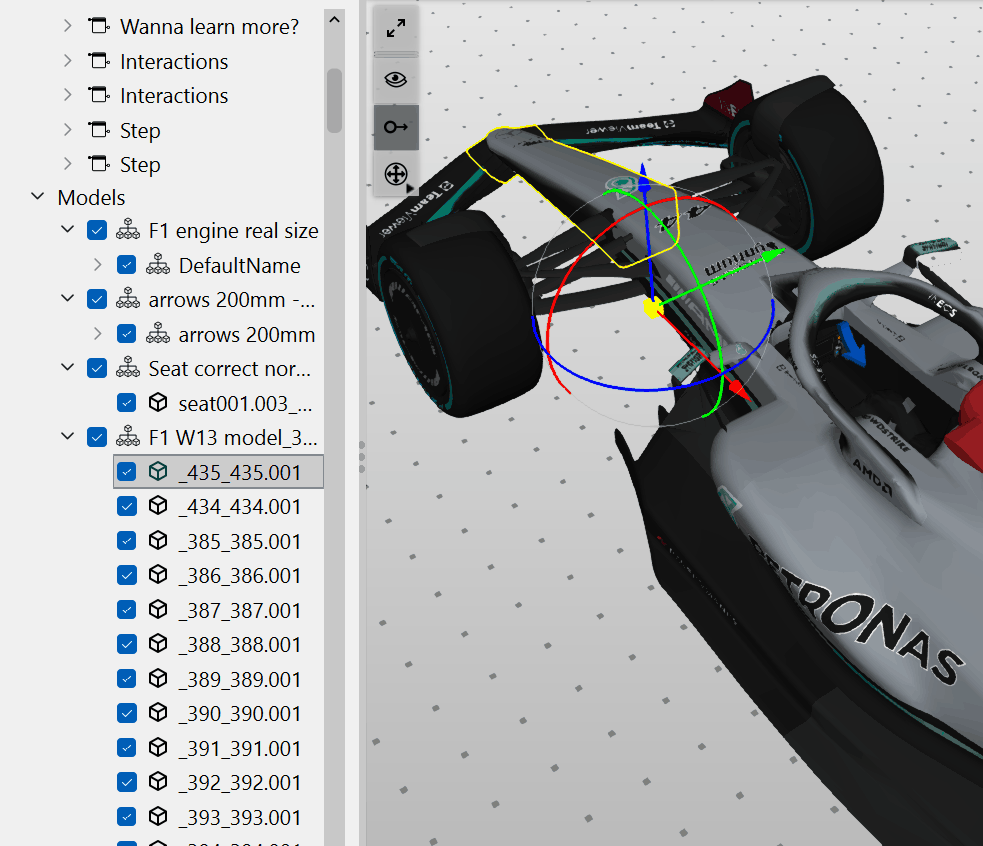This screenshot has width=983, height=846.
Task: Toggle the _388_388.001 checkbox
Action: (127, 643)
